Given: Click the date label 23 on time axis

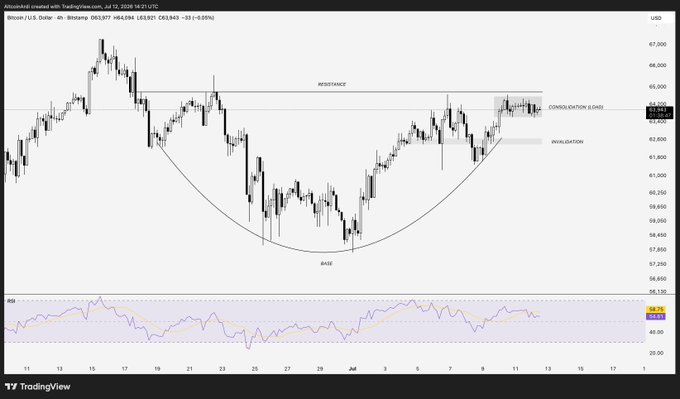Looking at the screenshot, I should pyautogui.click(x=222, y=369).
